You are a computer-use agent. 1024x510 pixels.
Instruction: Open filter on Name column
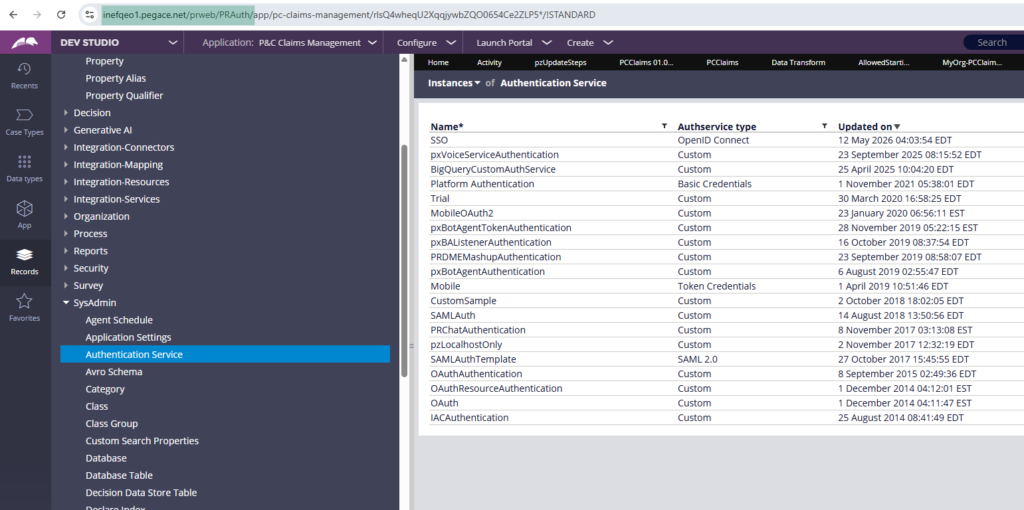664,125
